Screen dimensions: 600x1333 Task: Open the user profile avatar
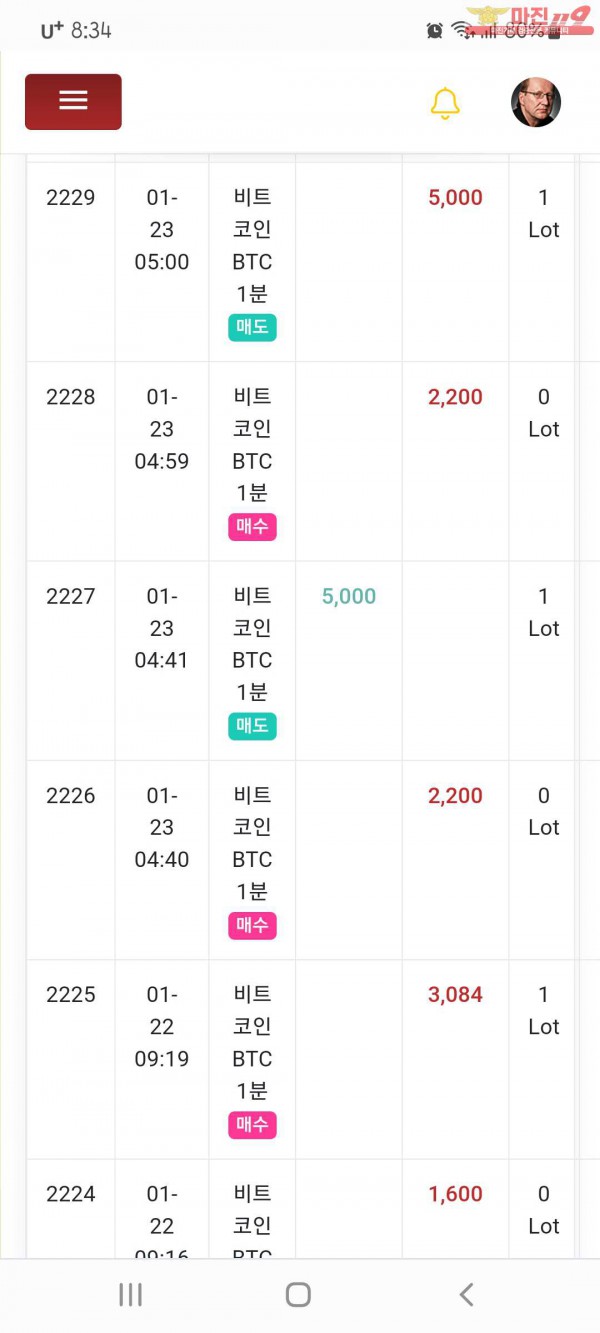pos(536,103)
